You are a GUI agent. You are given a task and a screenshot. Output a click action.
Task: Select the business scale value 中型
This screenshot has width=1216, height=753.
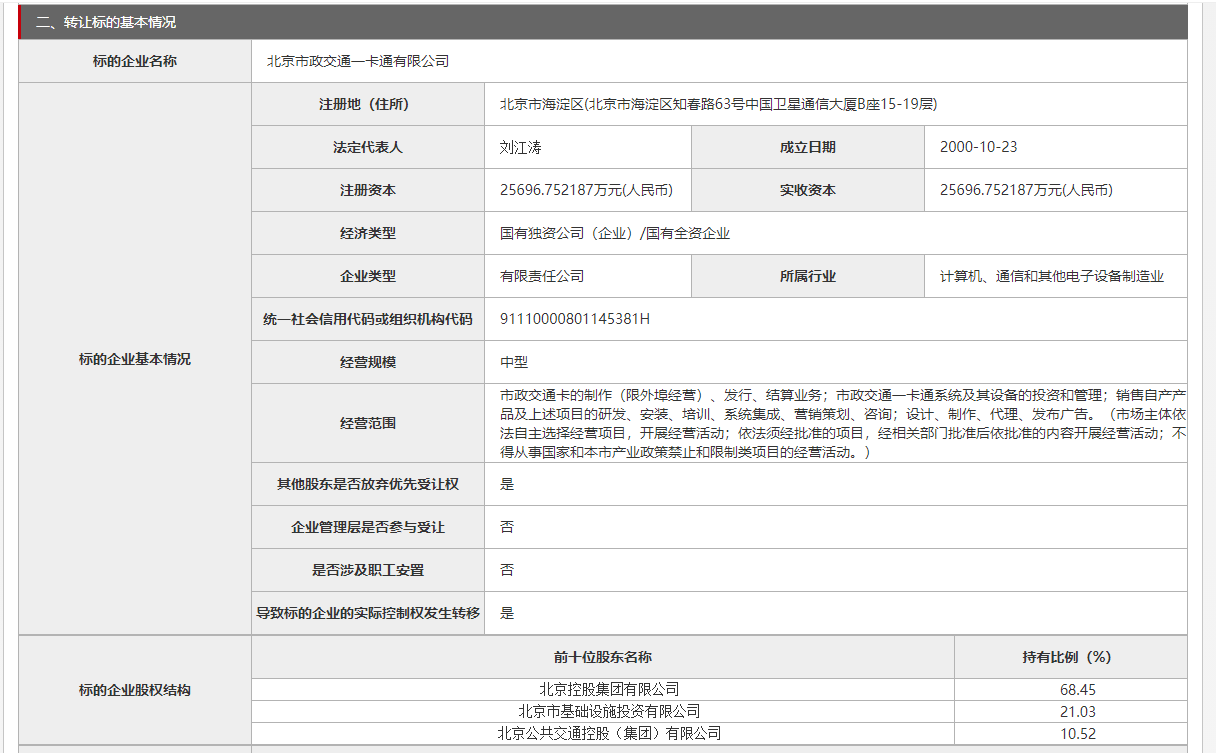pyautogui.click(x=514, y=362)
